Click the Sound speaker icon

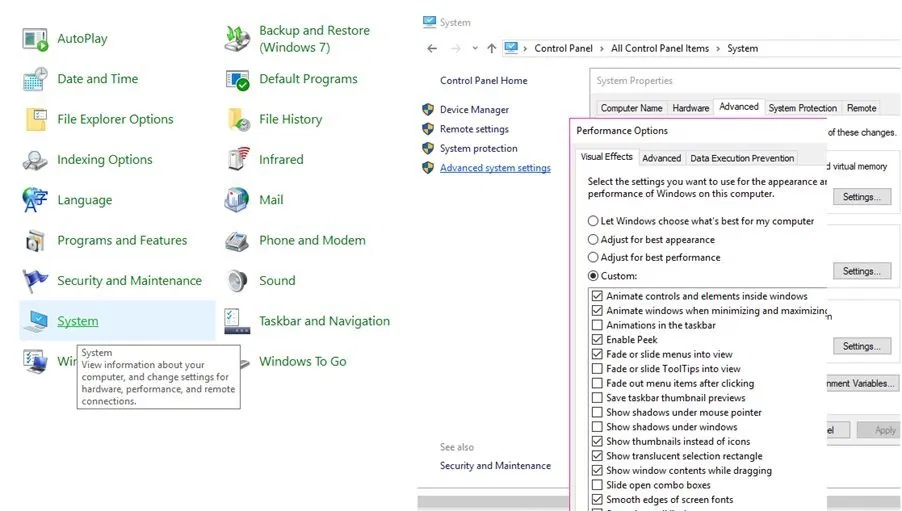click(237, 281)
